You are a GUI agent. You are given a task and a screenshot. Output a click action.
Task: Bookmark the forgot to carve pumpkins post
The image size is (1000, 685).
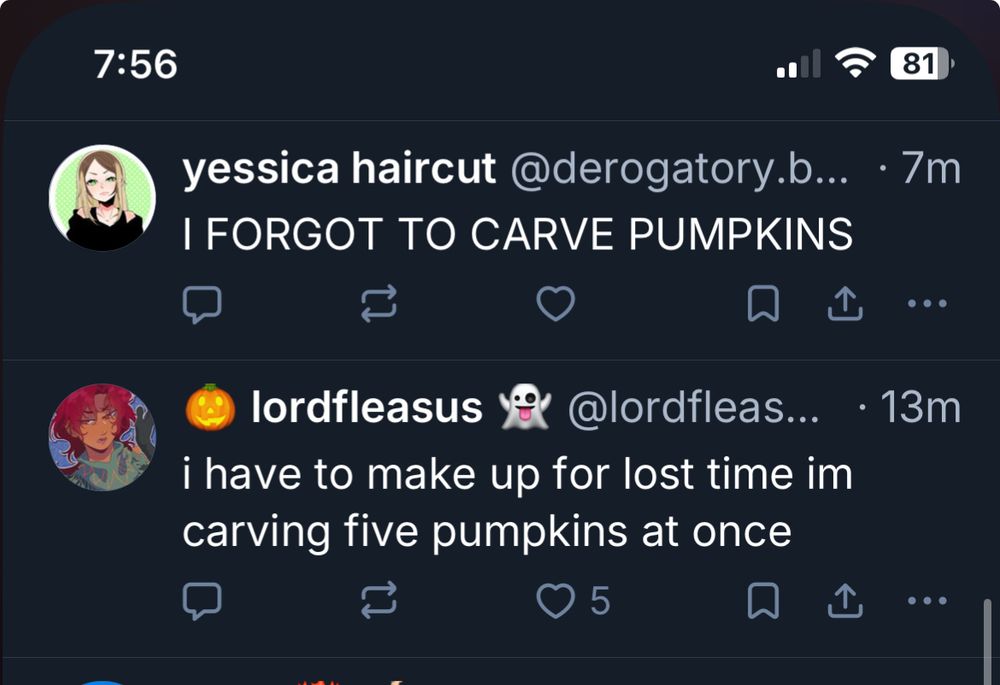[762, 303]
